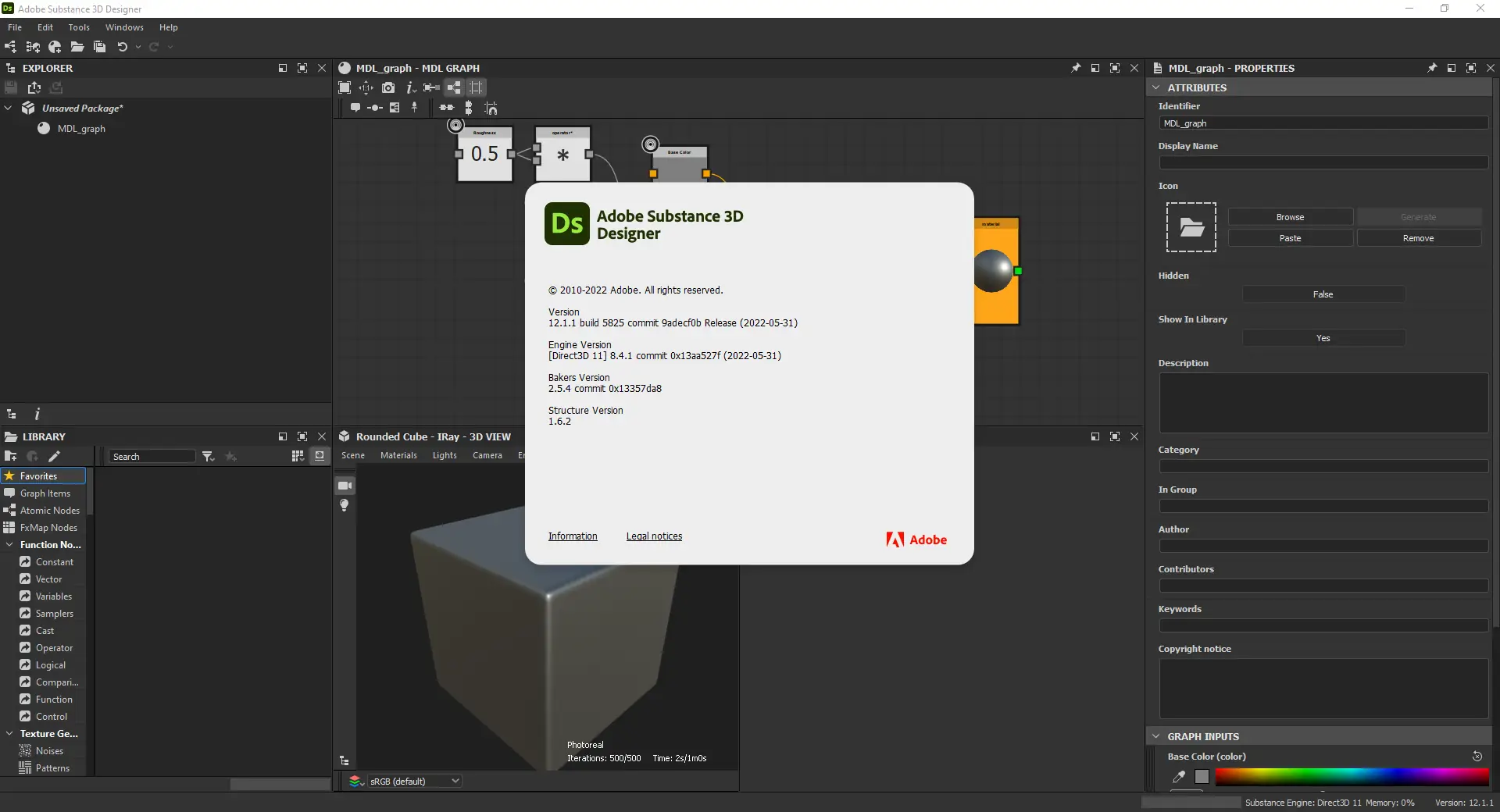Click the fit-graph-to-view icon in MDL graph

[345, 87]
